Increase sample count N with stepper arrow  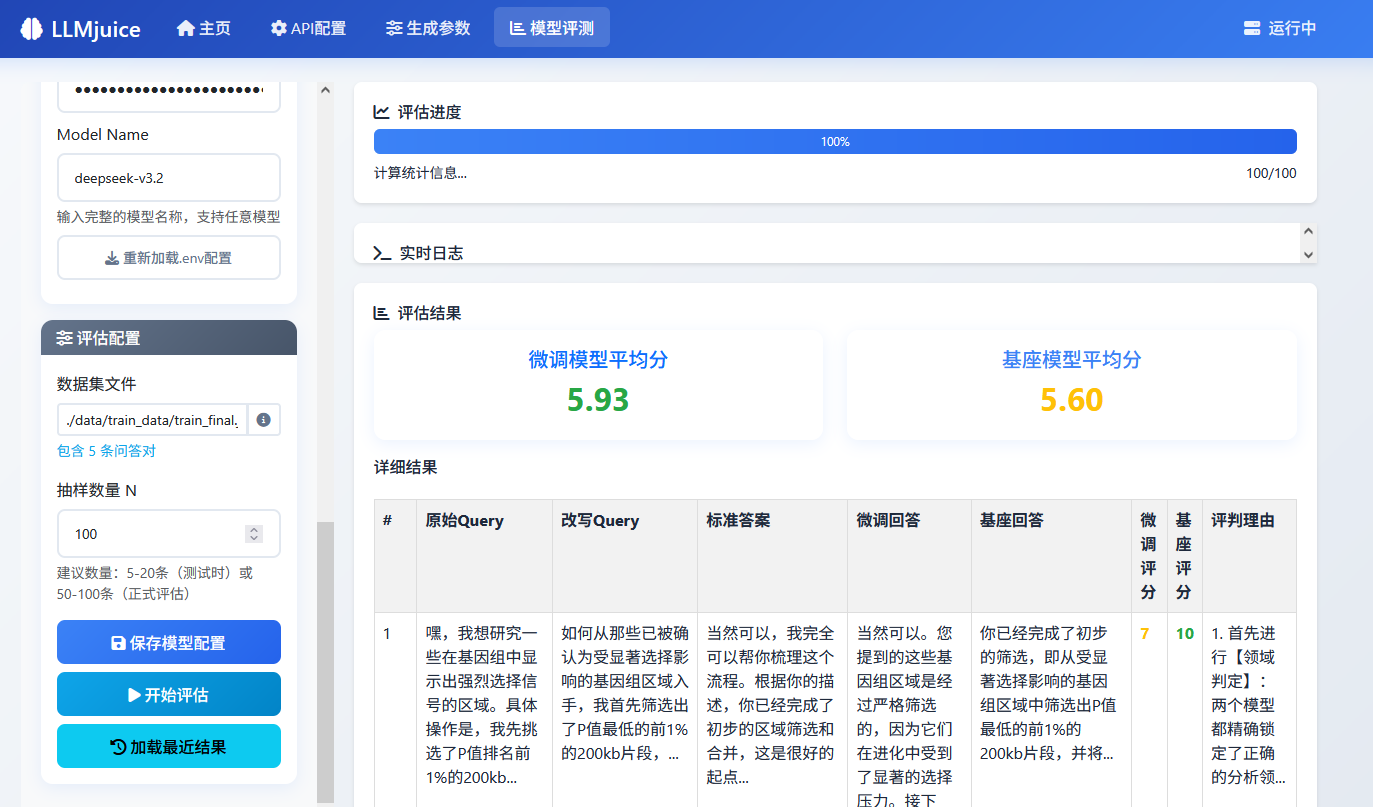(x=254, y=529)
